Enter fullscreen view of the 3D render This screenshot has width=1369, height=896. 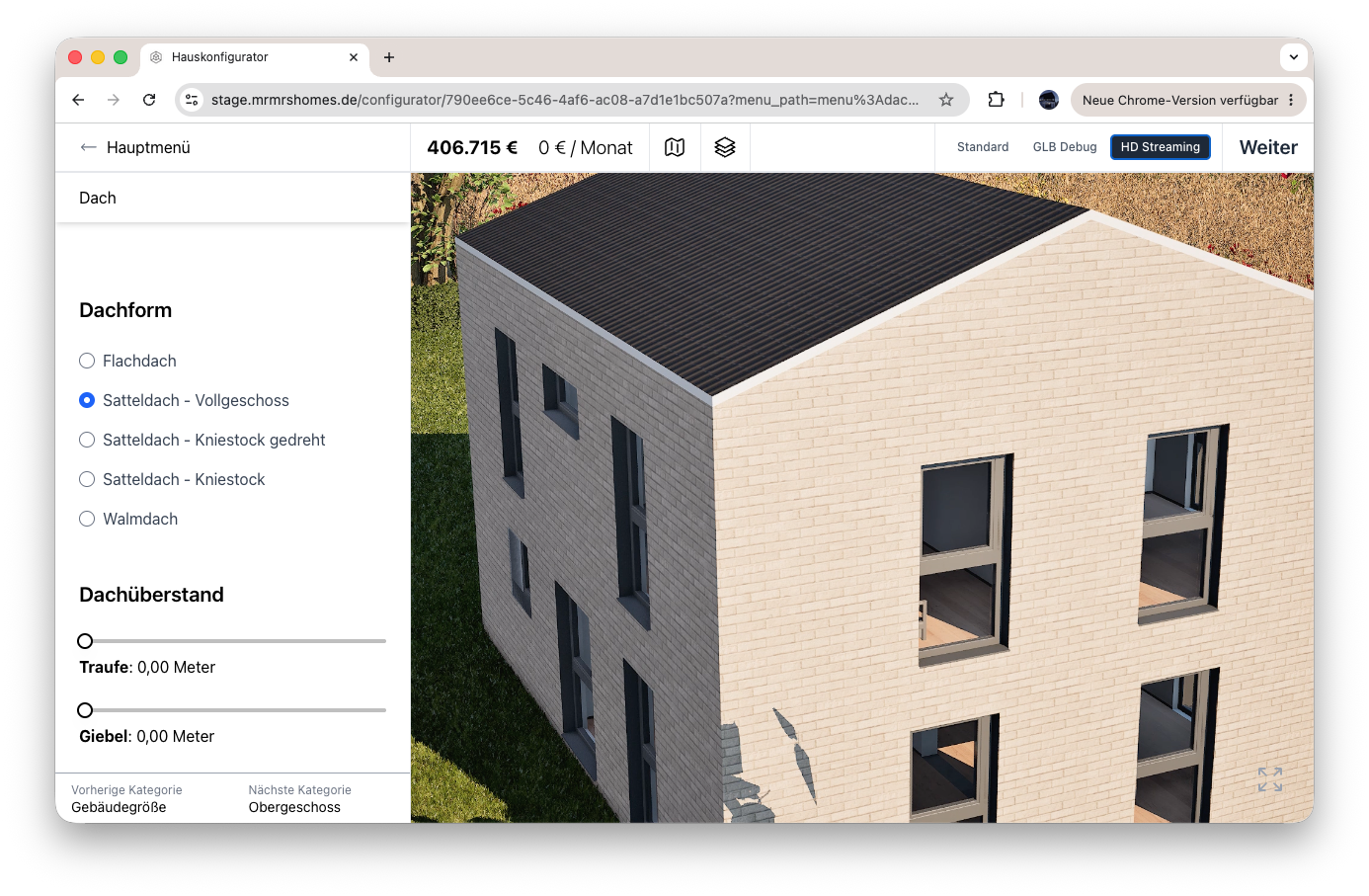1270,779
